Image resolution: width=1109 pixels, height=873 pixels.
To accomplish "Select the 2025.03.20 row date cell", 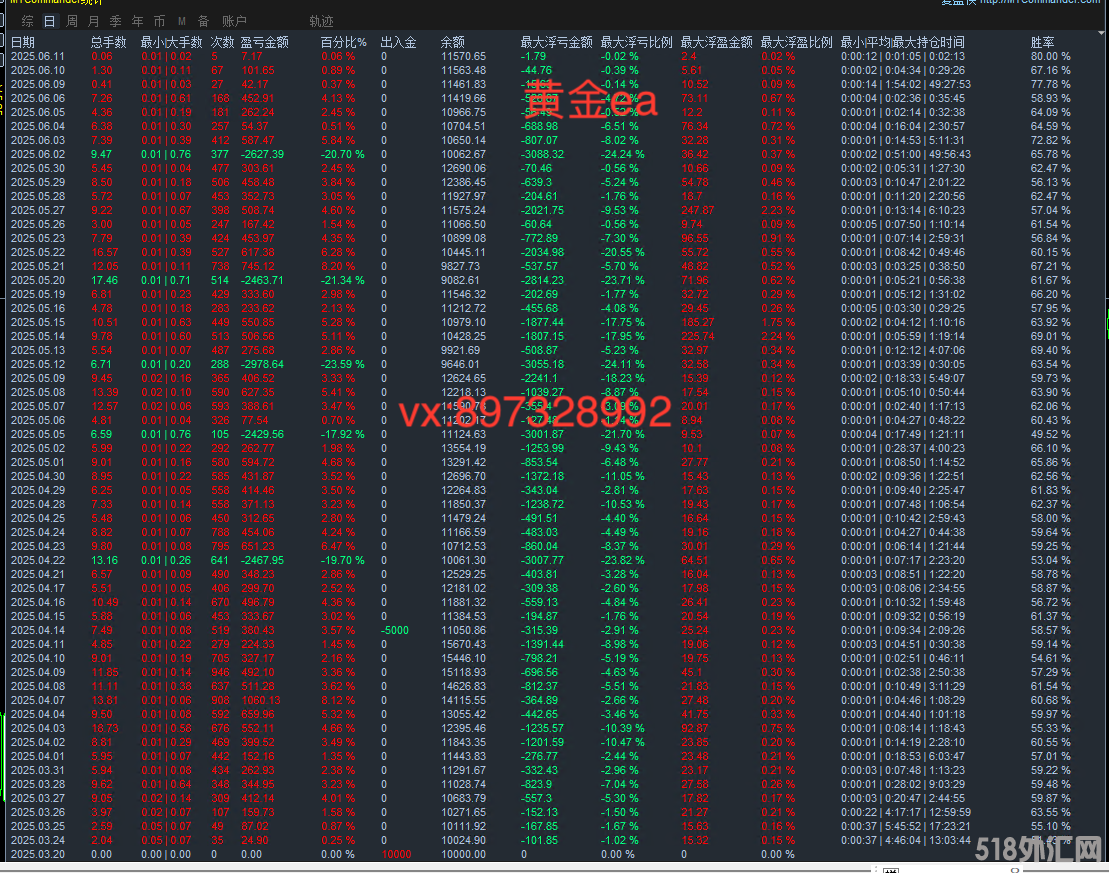I will pyautogui.click(x=37, y=854).
